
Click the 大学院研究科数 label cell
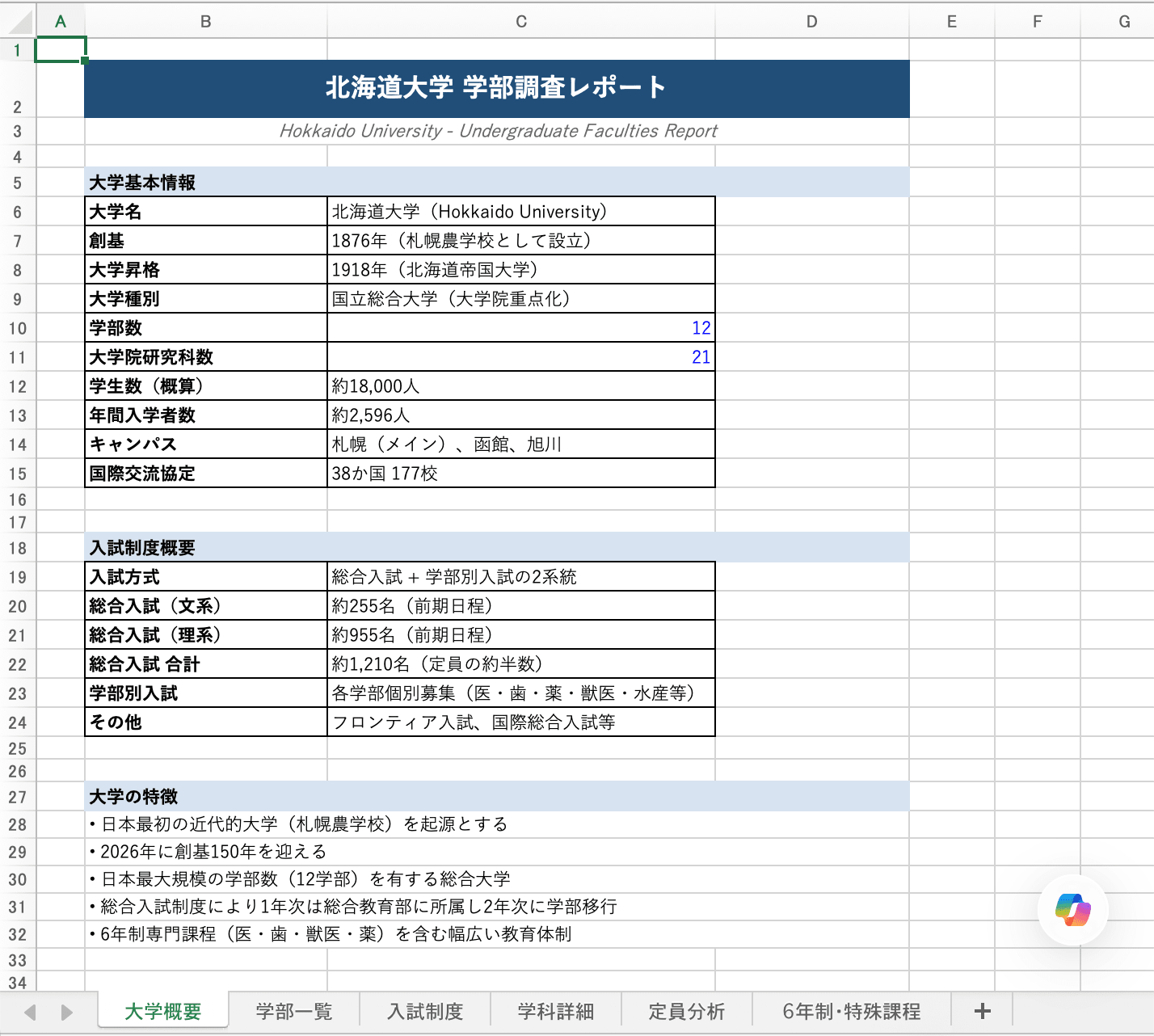point(206,357)
